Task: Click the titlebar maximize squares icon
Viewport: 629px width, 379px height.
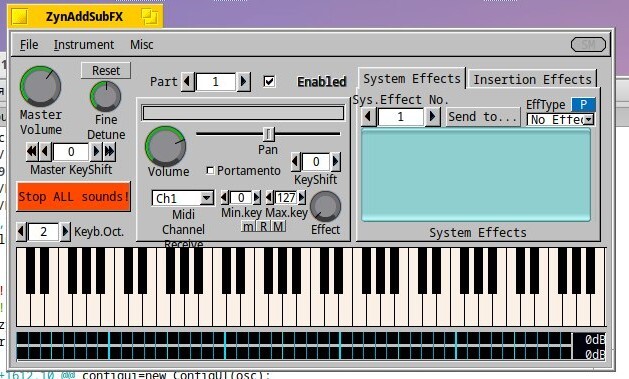Action: (x=149, y=16)
